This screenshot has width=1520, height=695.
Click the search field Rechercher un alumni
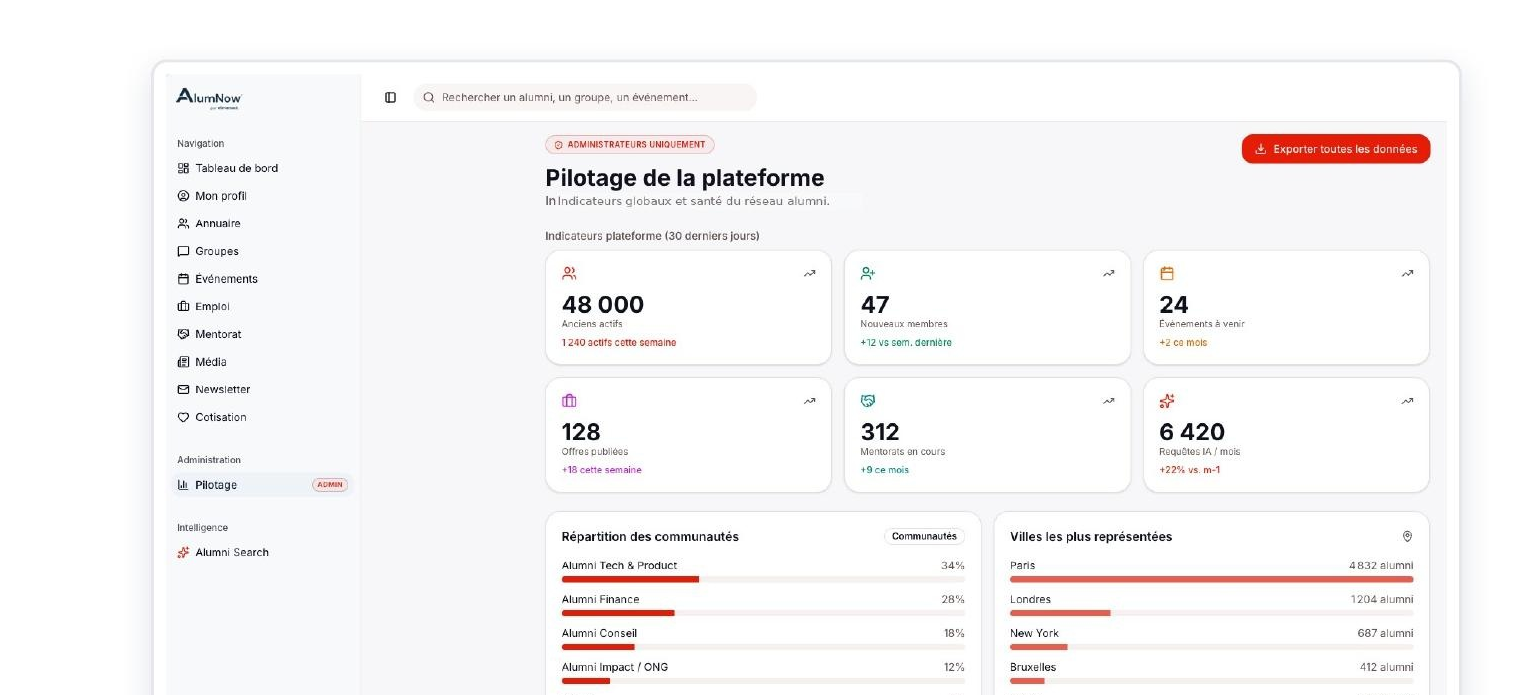point(585,97)
